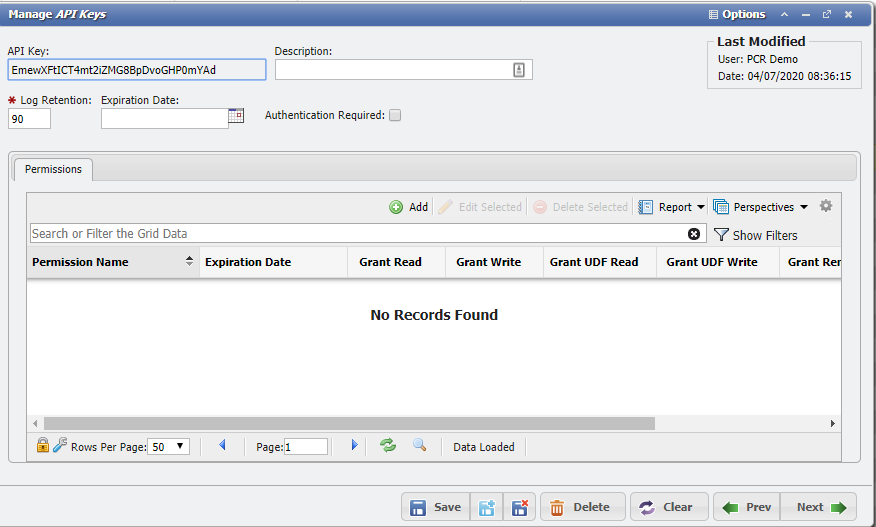This screenshot has height=527, width=876.
Task: Click the Delete button
Action: coord(582,507)
